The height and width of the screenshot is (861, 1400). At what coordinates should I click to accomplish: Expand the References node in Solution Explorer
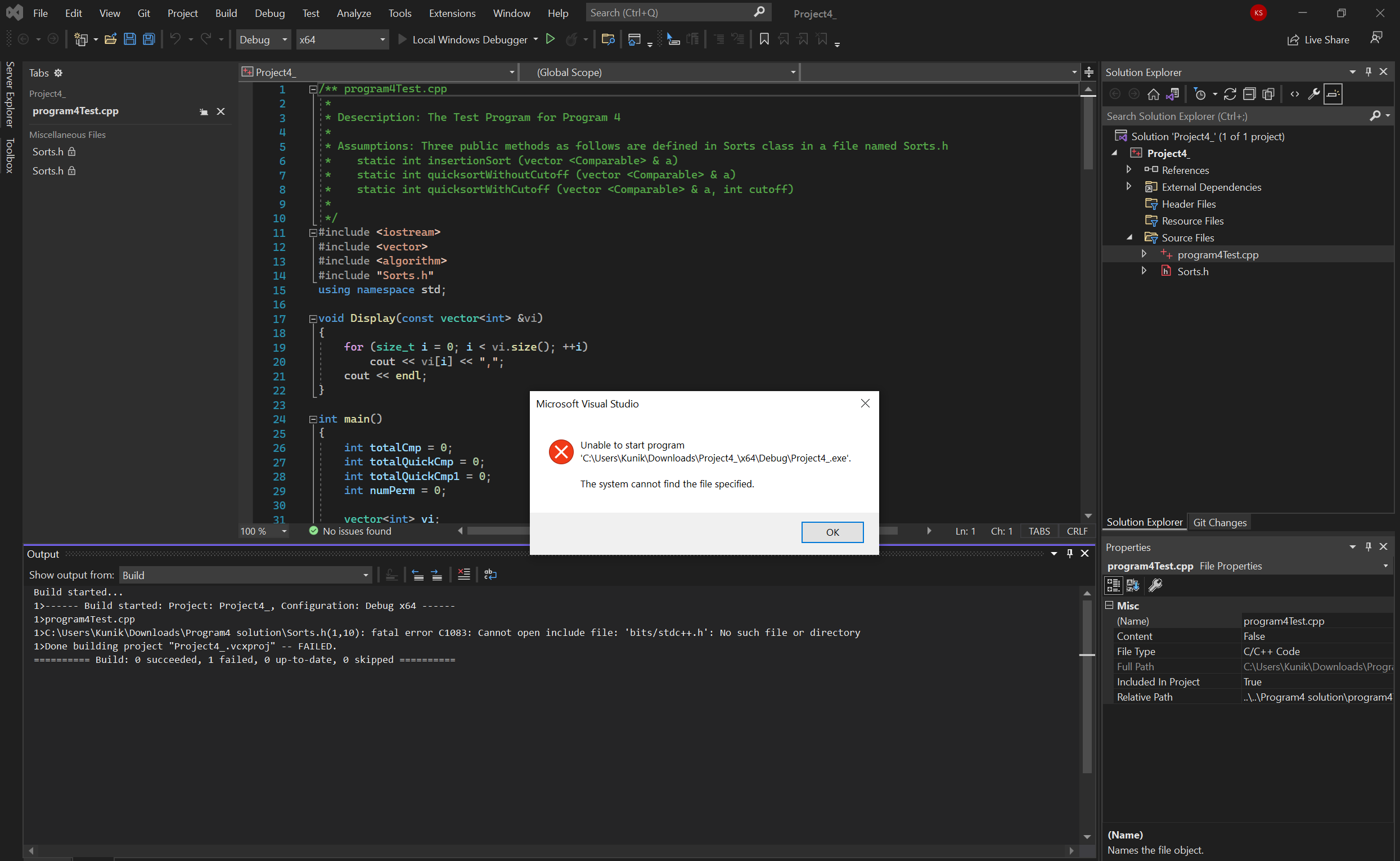click(x=1129, y=170)
